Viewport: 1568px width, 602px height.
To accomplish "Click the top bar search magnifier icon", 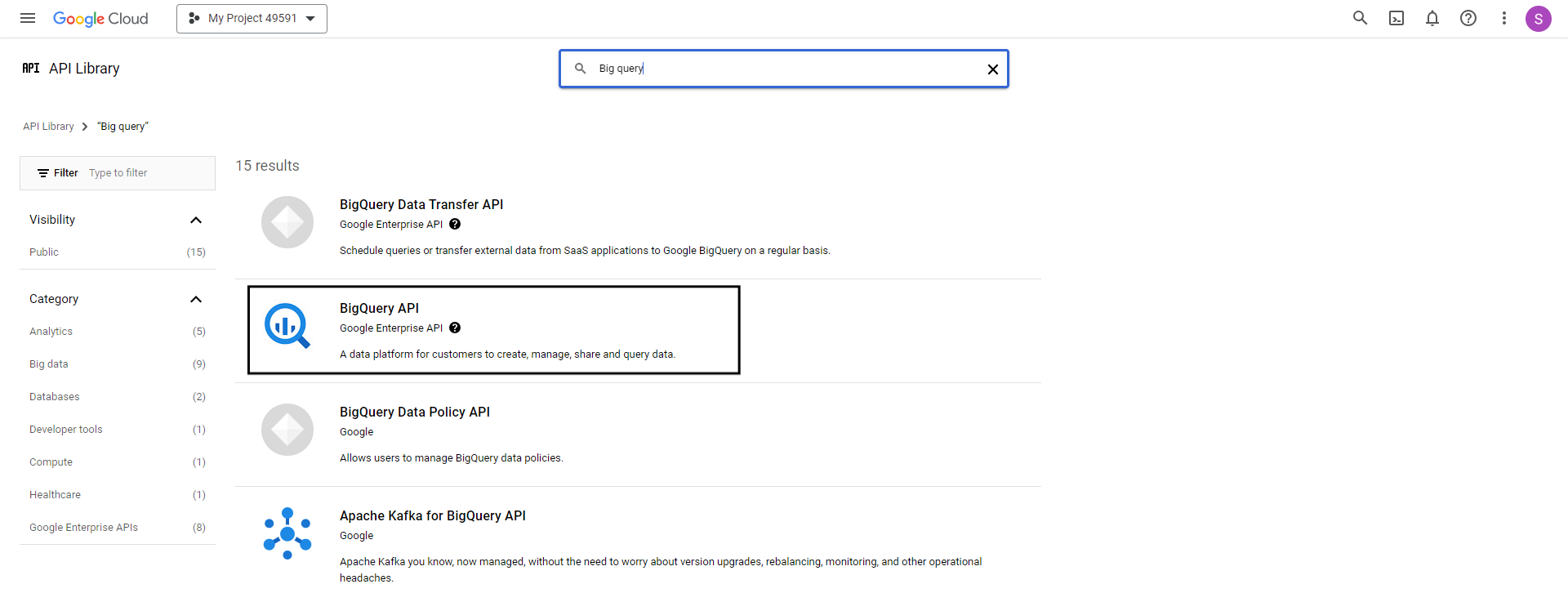I will (x=1360, y=18).
